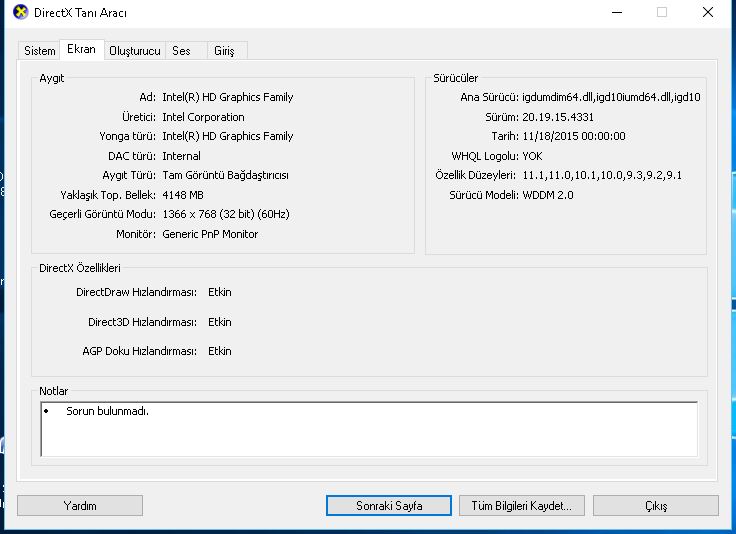Viewport: 736px width, 534px height.
Task: Click the 'Generic PnP Monitor' value
Action: coord(210,234)
